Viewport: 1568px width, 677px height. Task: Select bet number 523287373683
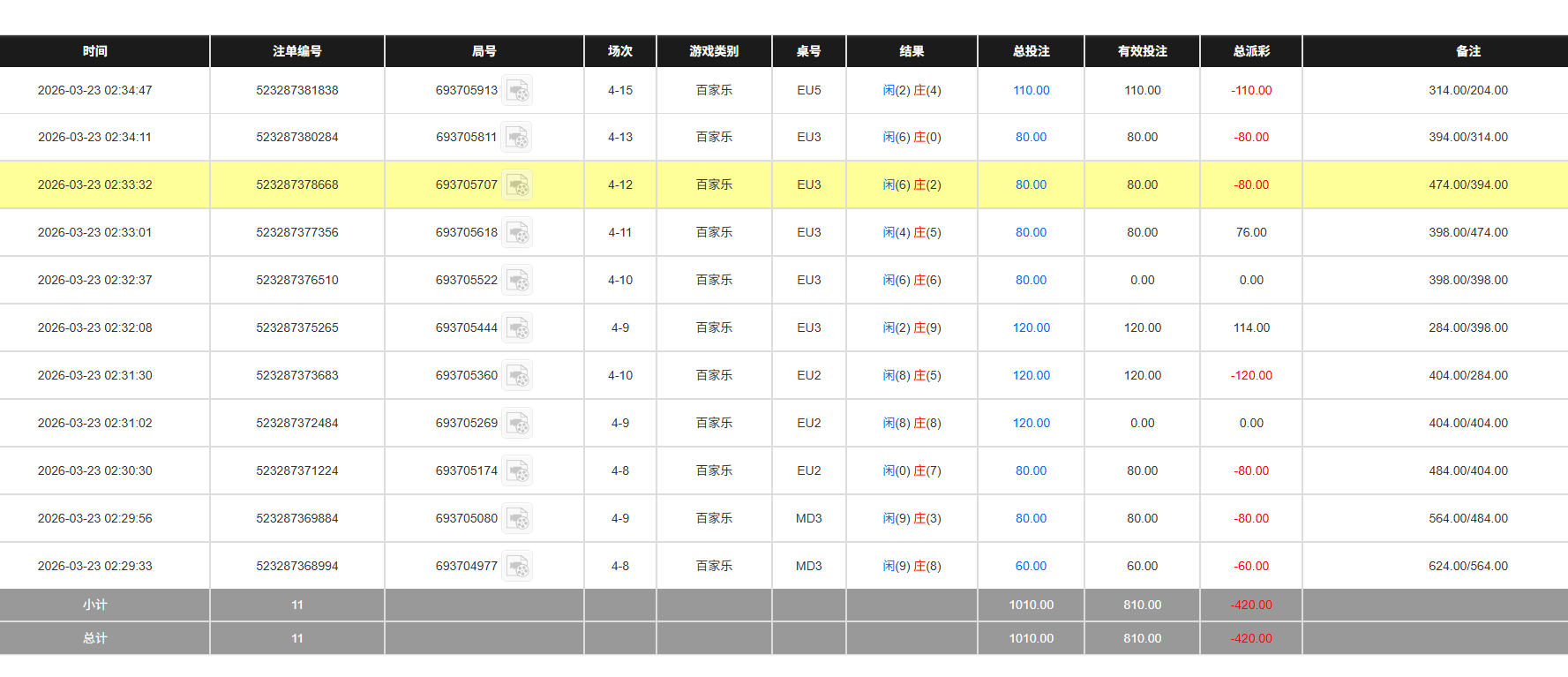coord(297,375)
